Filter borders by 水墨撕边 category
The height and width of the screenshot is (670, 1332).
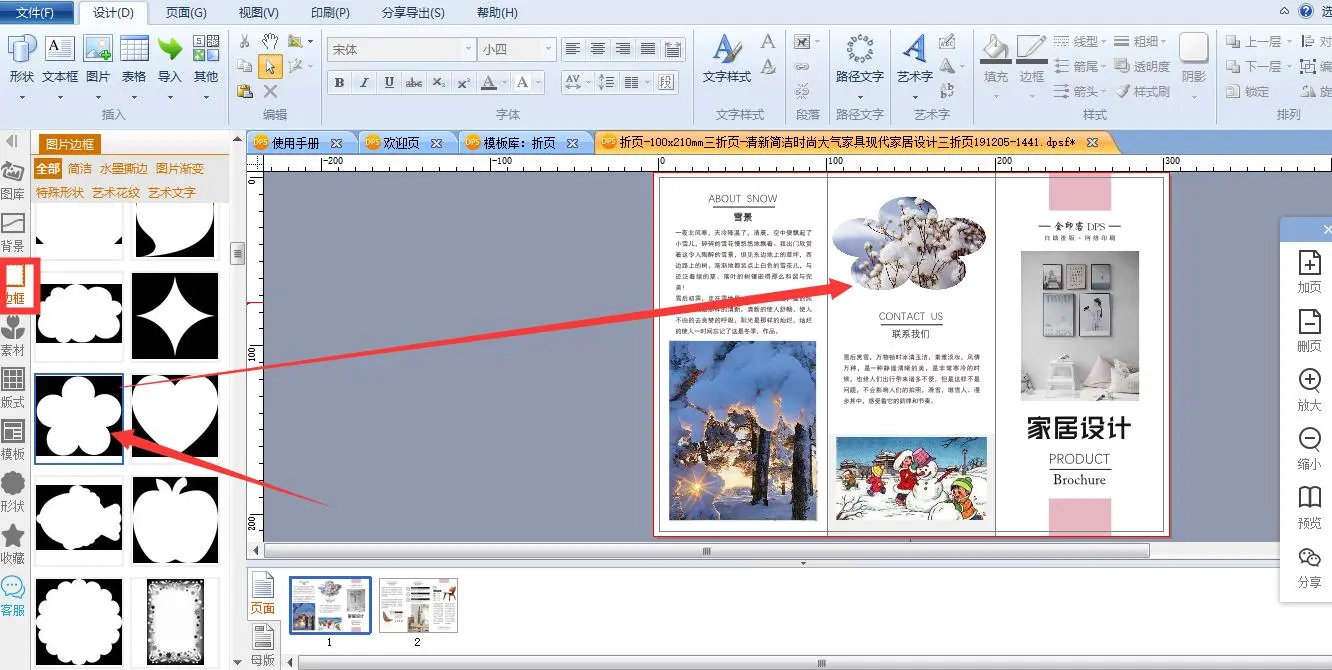click(123, 169)
